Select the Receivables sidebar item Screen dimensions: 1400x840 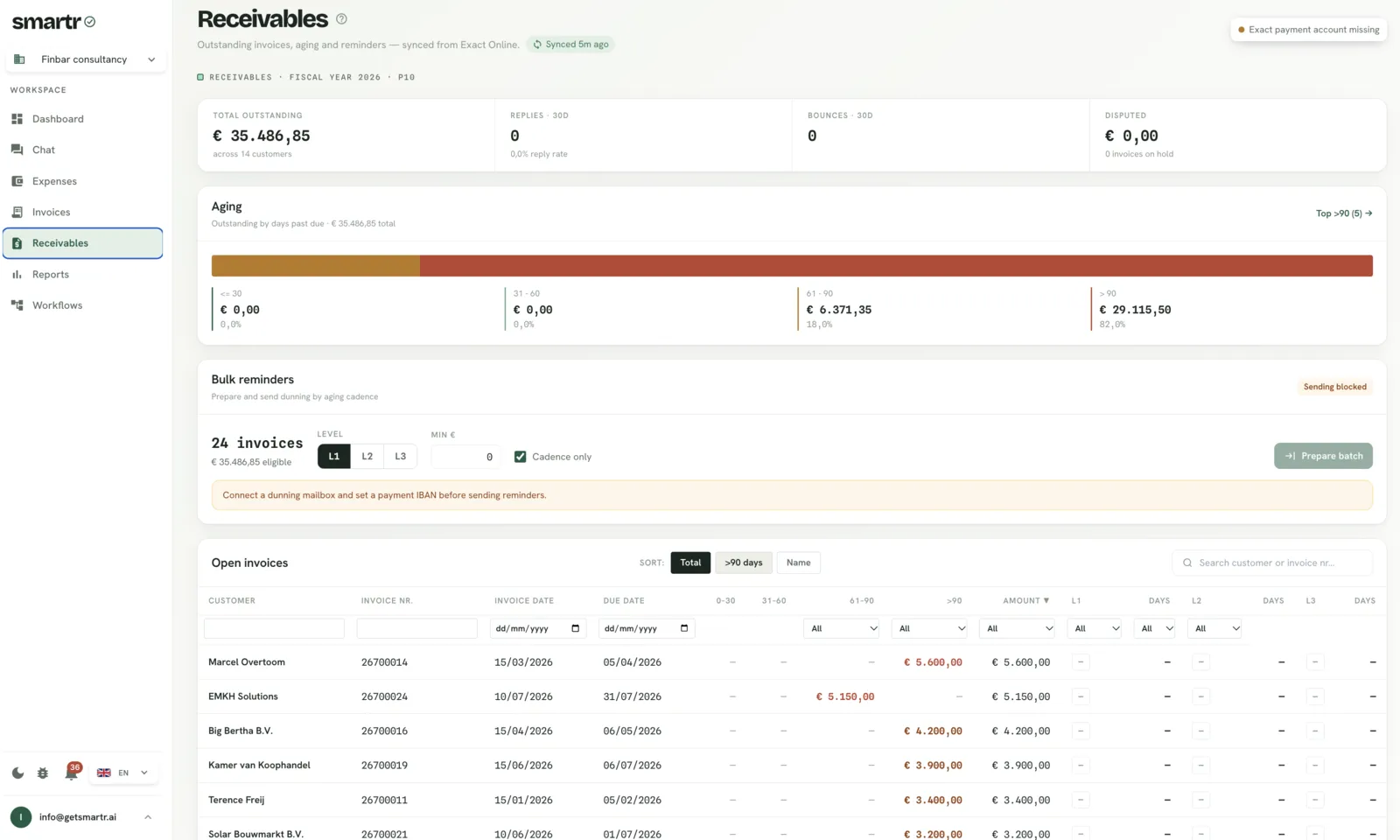[x=83, y=243]
